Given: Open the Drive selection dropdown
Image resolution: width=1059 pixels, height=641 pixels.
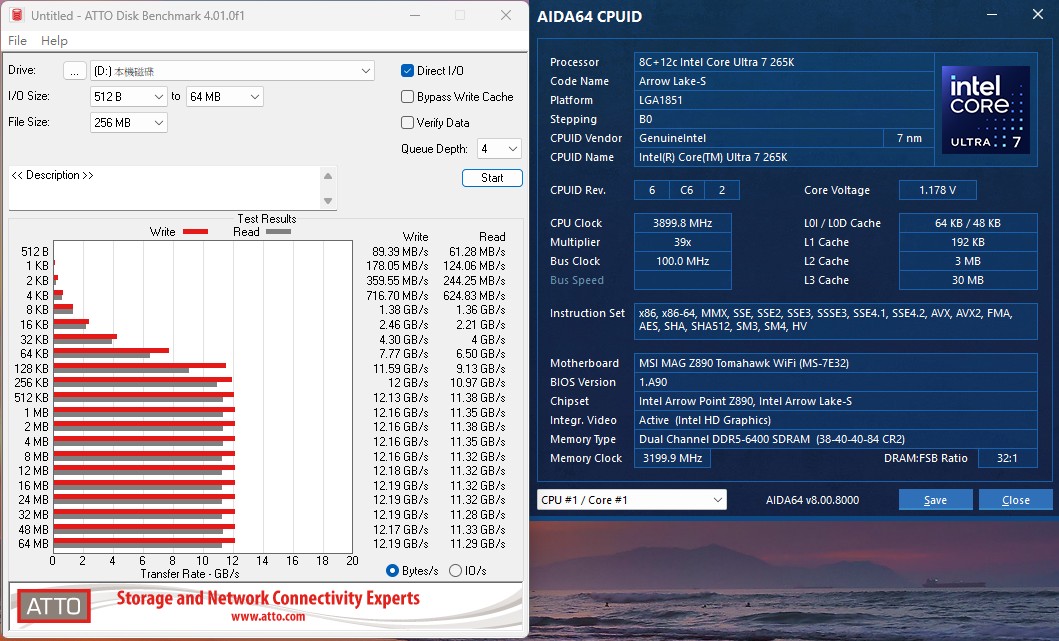Looking at the screenshot, I should click(x=232, y=71).
